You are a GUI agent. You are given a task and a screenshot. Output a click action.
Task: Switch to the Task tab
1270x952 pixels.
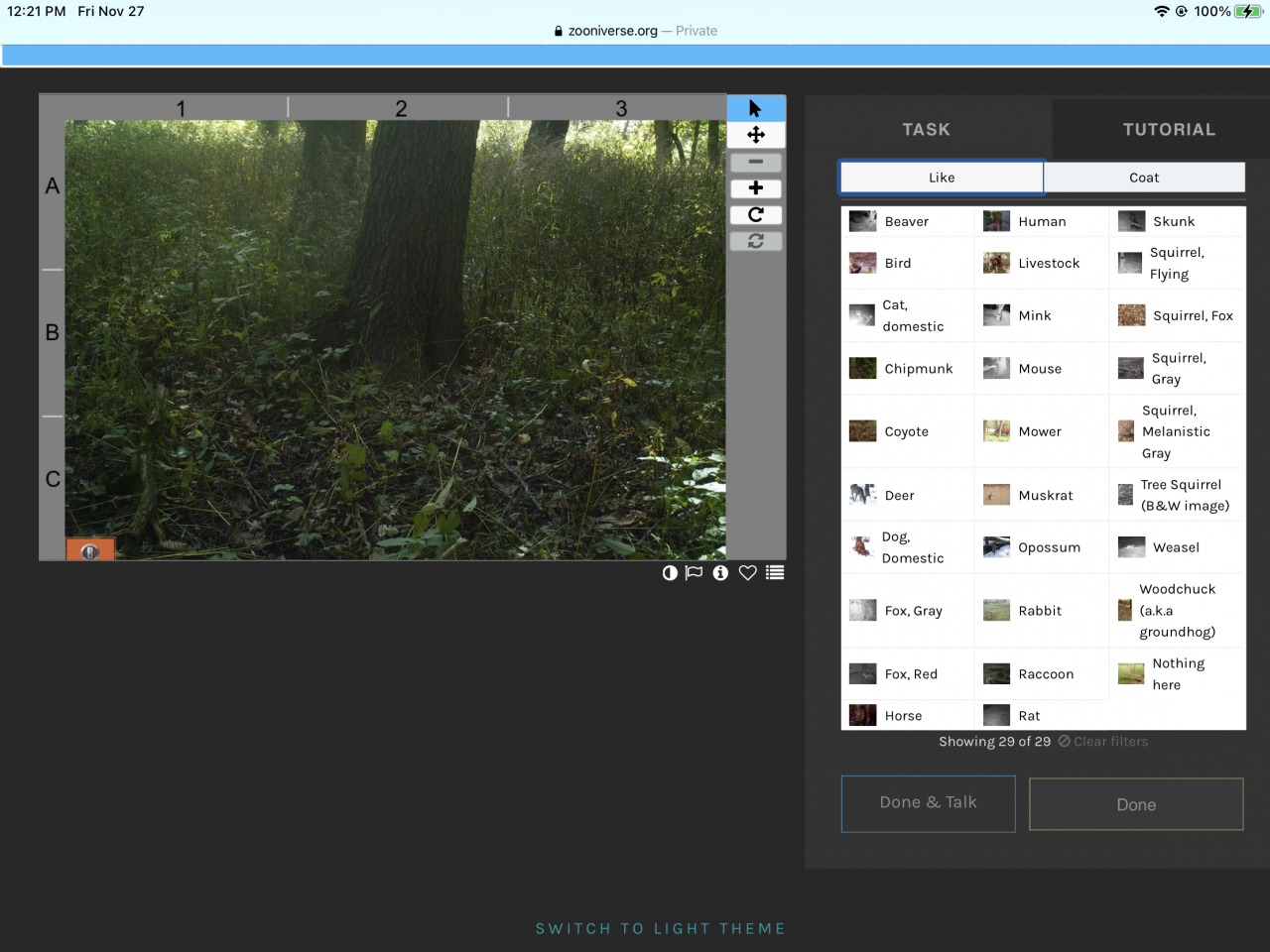tap(927, 129)
